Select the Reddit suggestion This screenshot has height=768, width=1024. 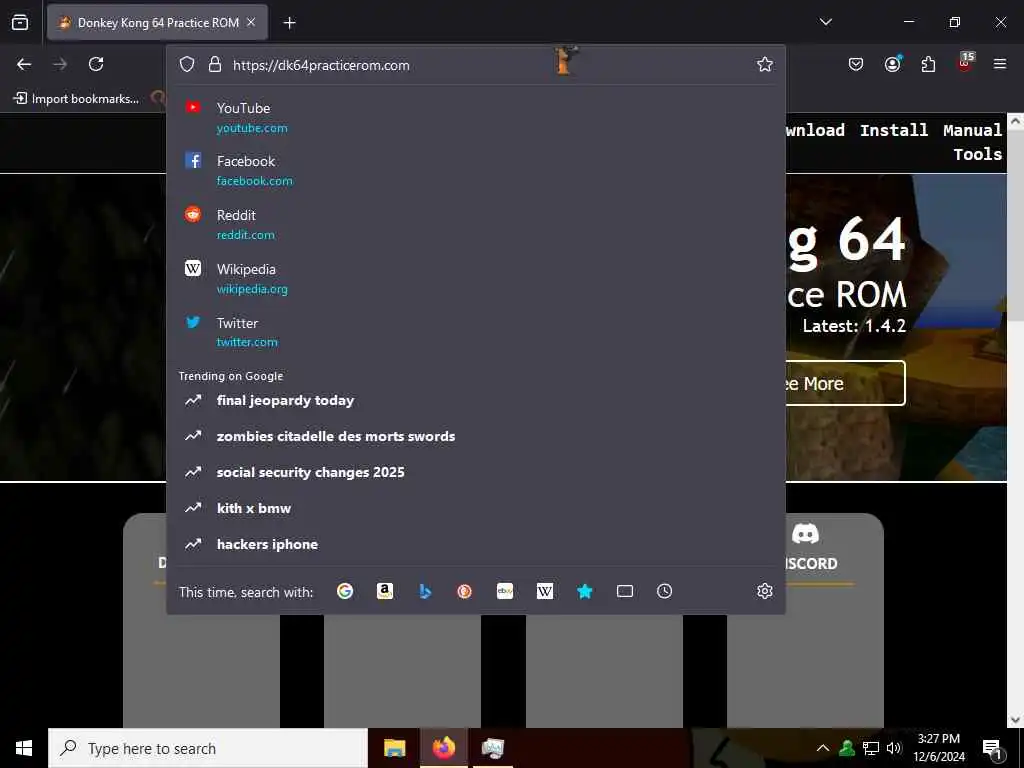click(475, 224)
